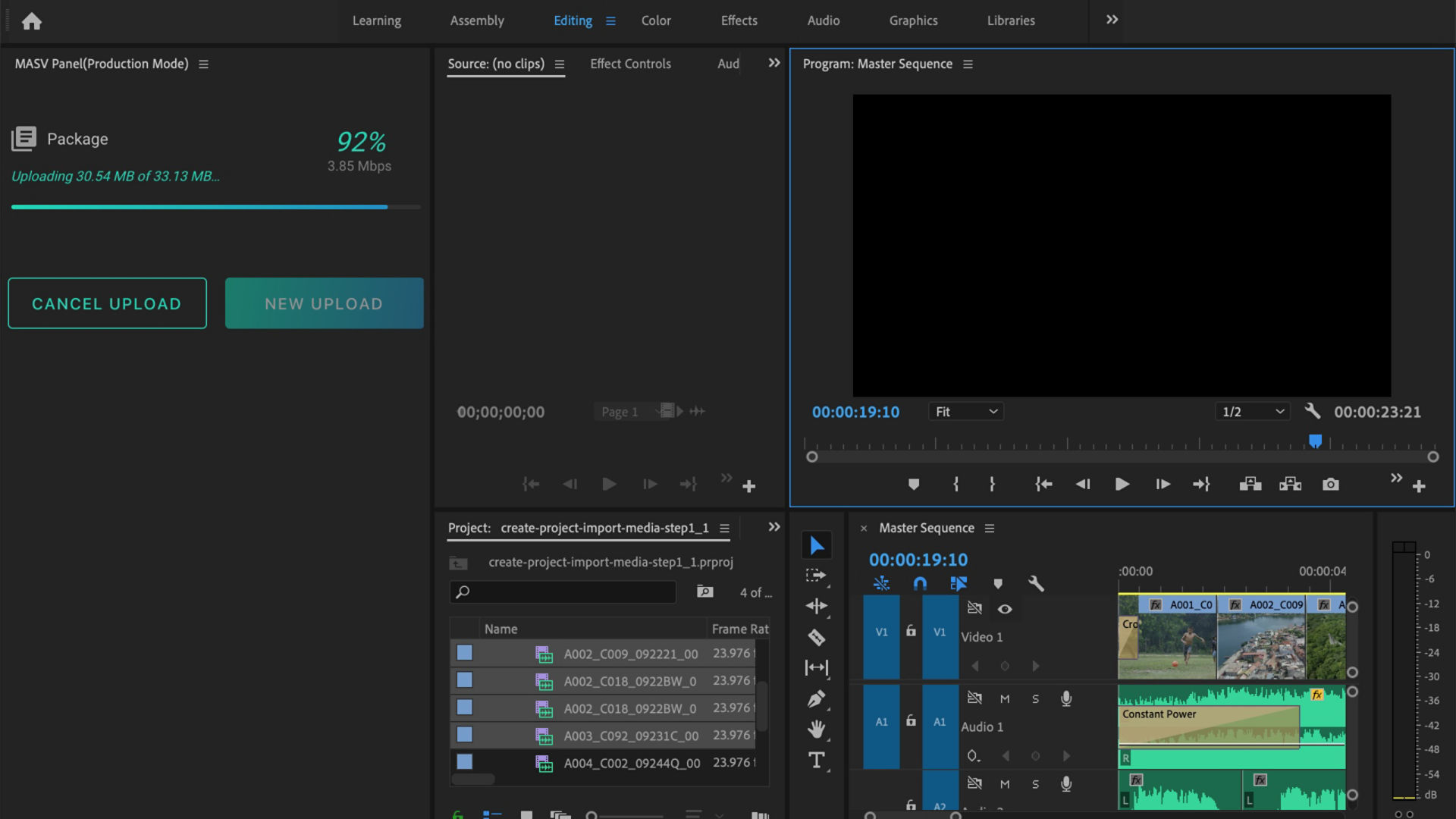The width and height of the screenshot is (1456, 819).
Task: Export a frame using the camera icon
Action: click(1331, 484)
